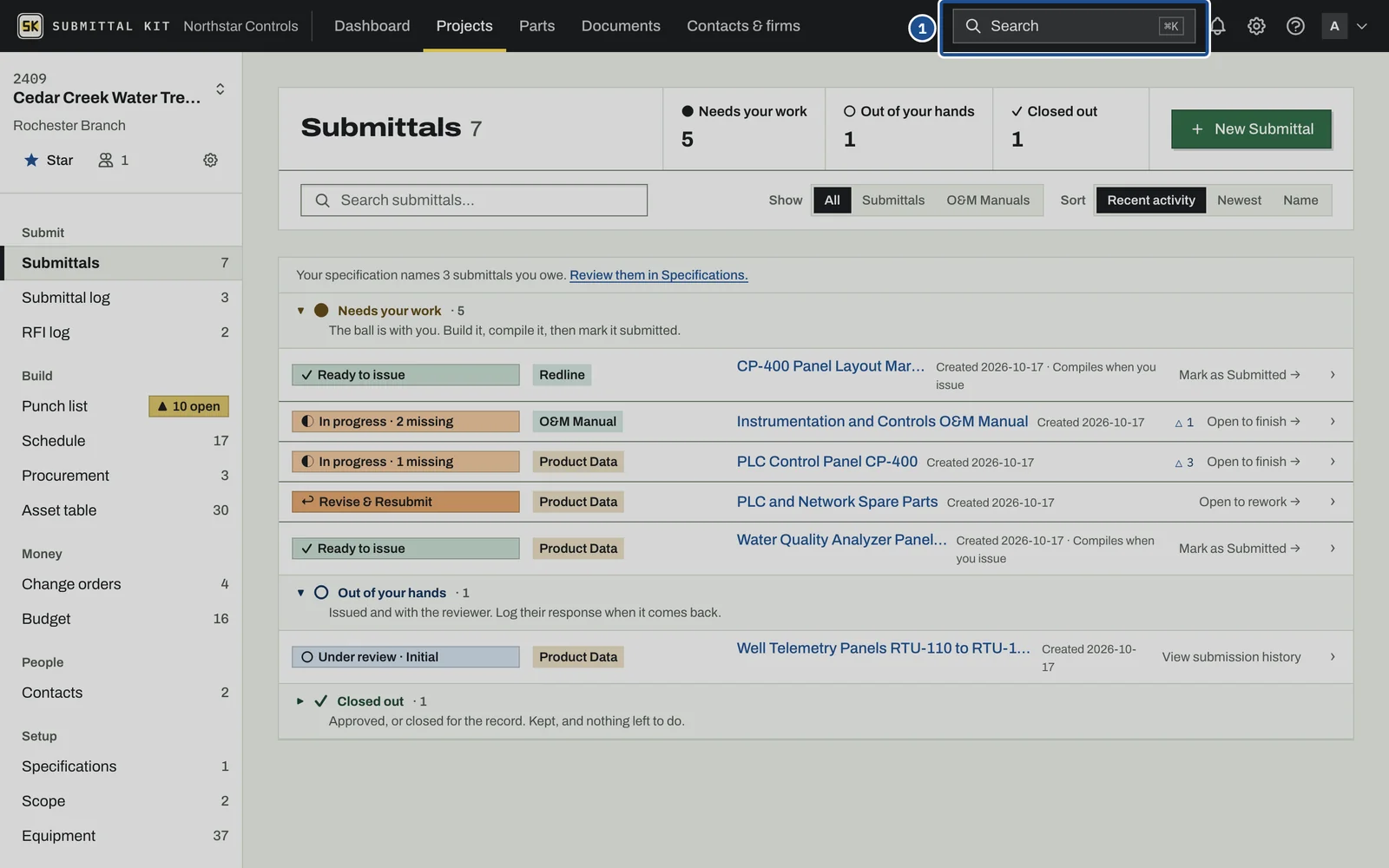Open the project switcher dropdown

click(x=221, y=89)
